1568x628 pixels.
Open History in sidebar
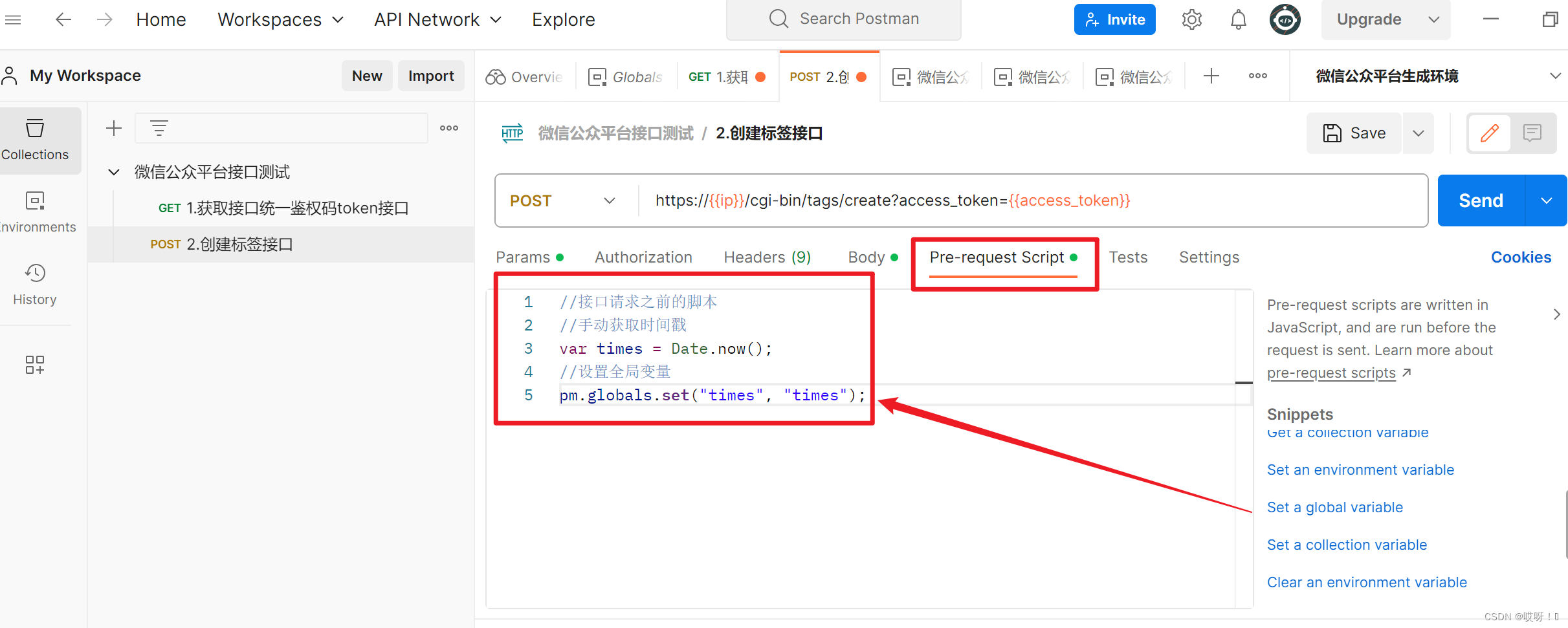click(35, 285)
